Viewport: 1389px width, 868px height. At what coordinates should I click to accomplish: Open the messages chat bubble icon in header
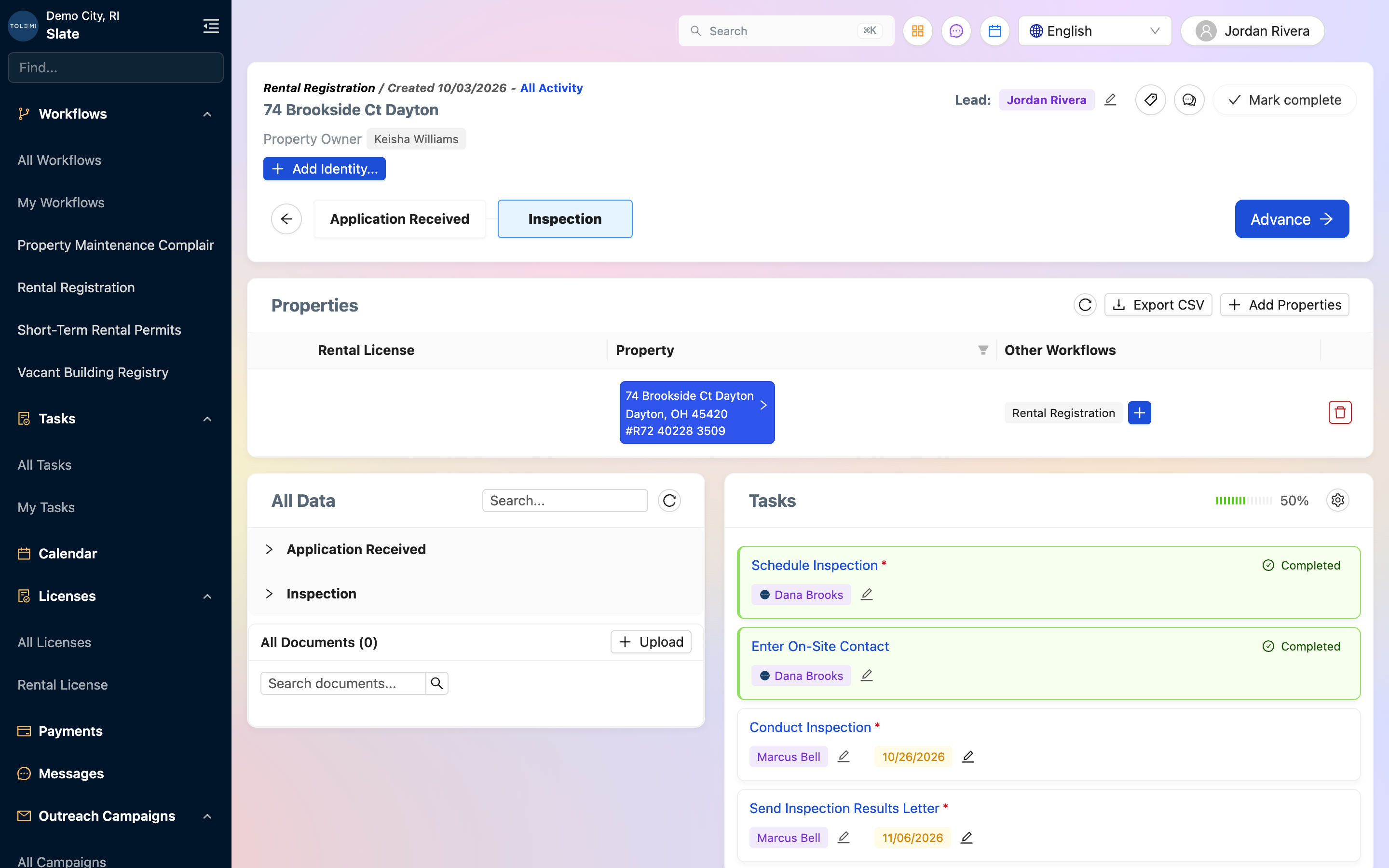(955, 31)
